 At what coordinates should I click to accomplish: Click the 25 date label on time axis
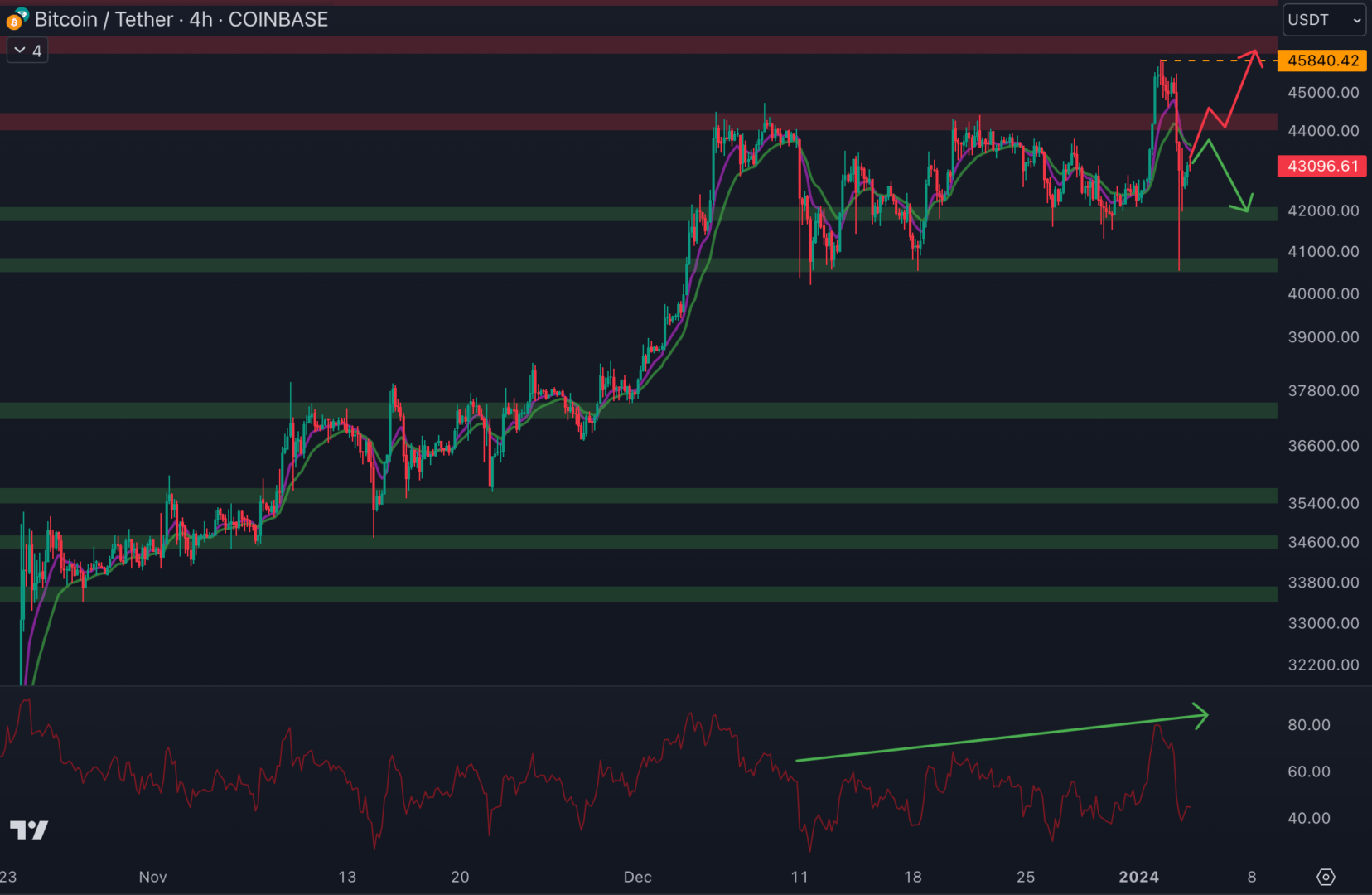[1026, 877]
